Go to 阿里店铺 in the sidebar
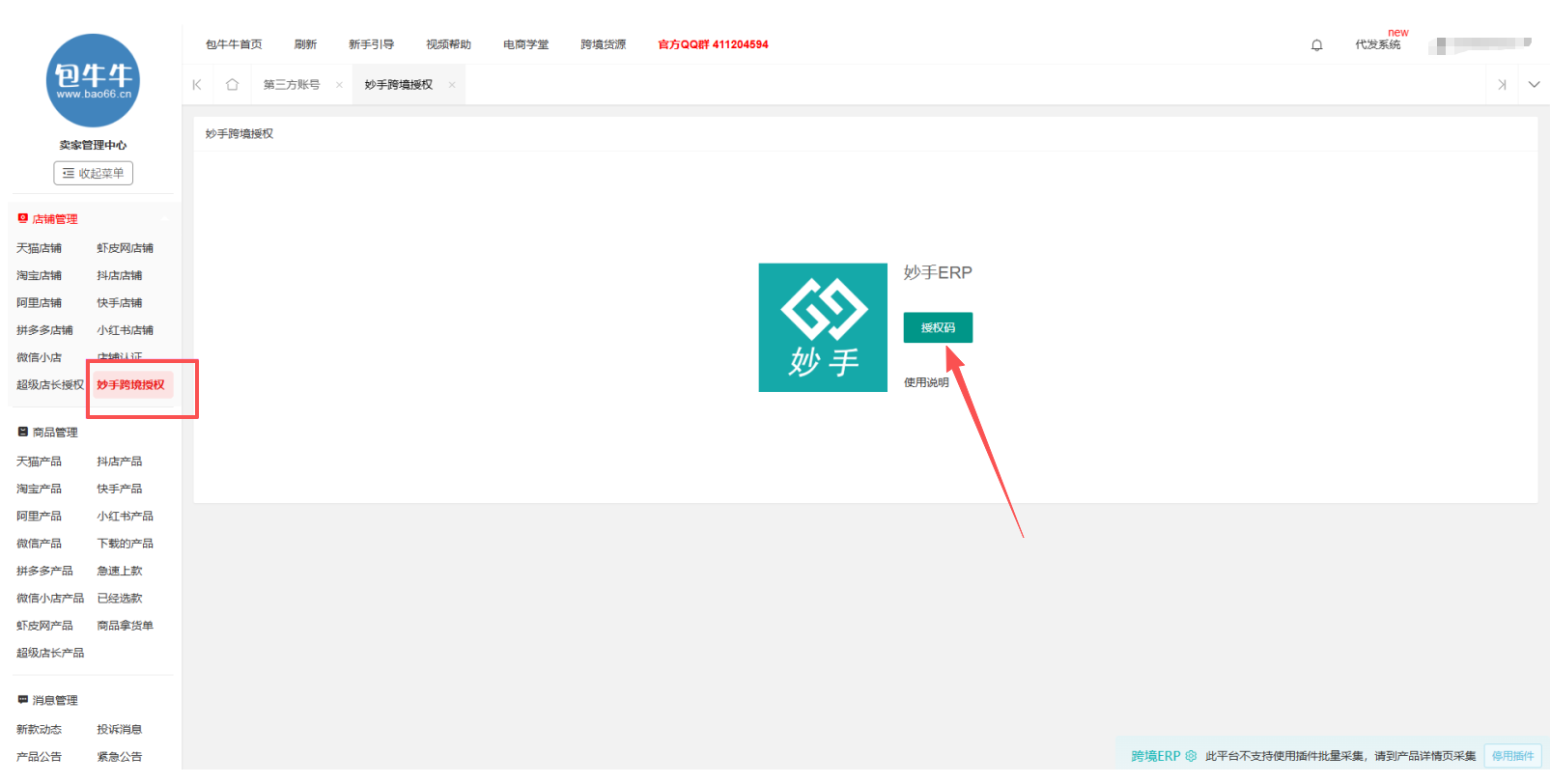Screen dimensions: 1550x784 coord(39,302)
